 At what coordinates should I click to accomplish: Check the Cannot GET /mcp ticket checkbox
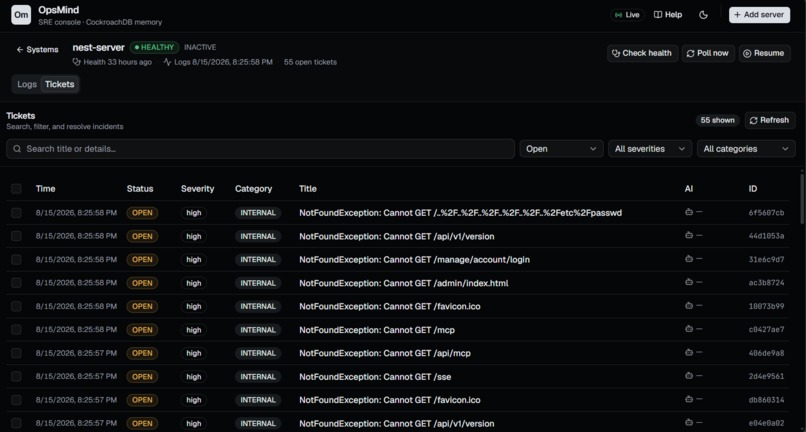pyautogui.click(x=16, y=330)
